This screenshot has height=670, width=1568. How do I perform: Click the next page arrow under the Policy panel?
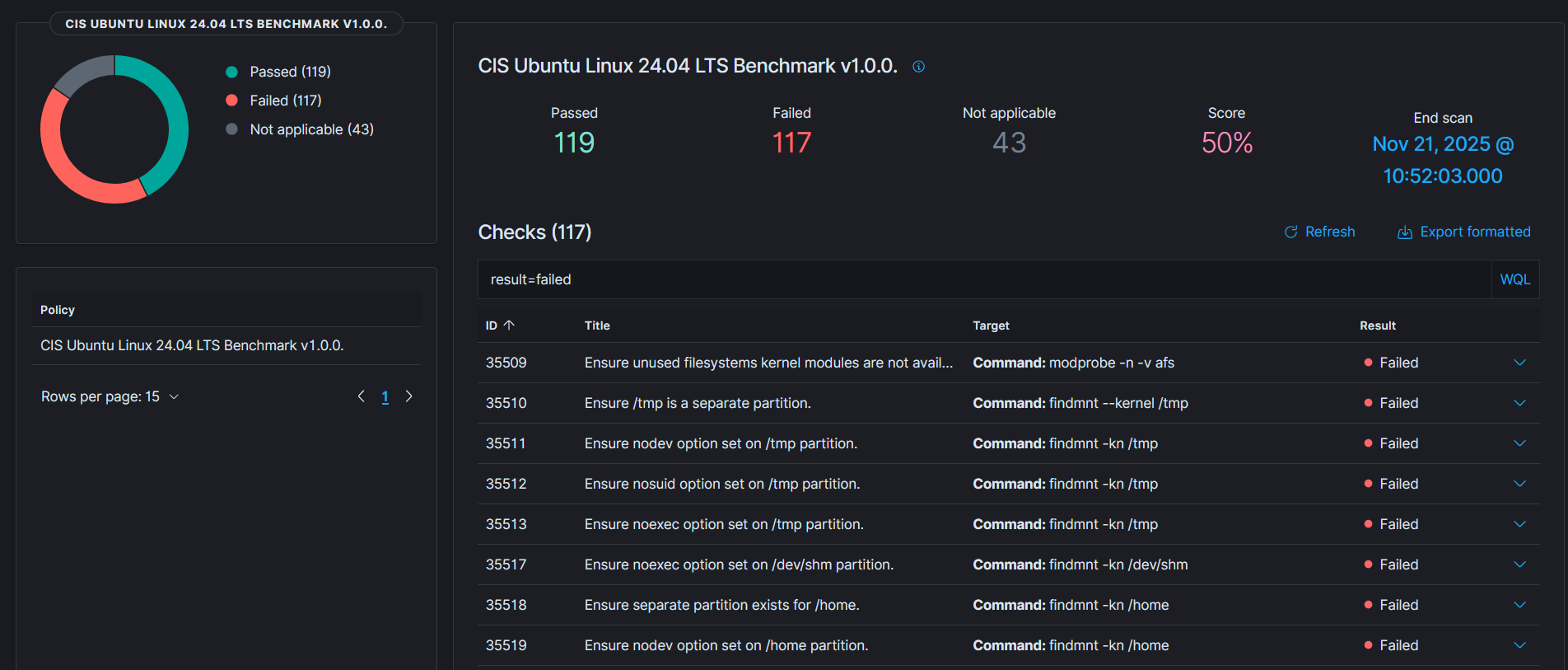pos(409,396)
